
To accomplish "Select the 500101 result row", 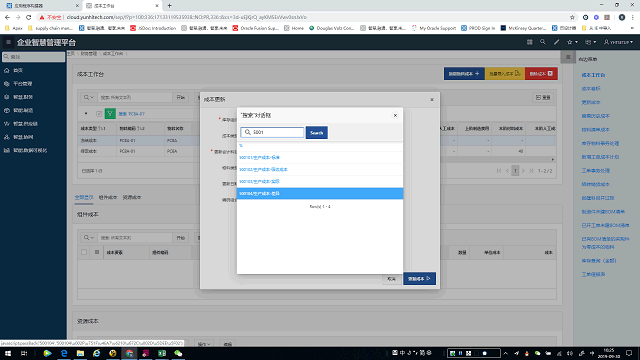I will click(x=320, y=158).
